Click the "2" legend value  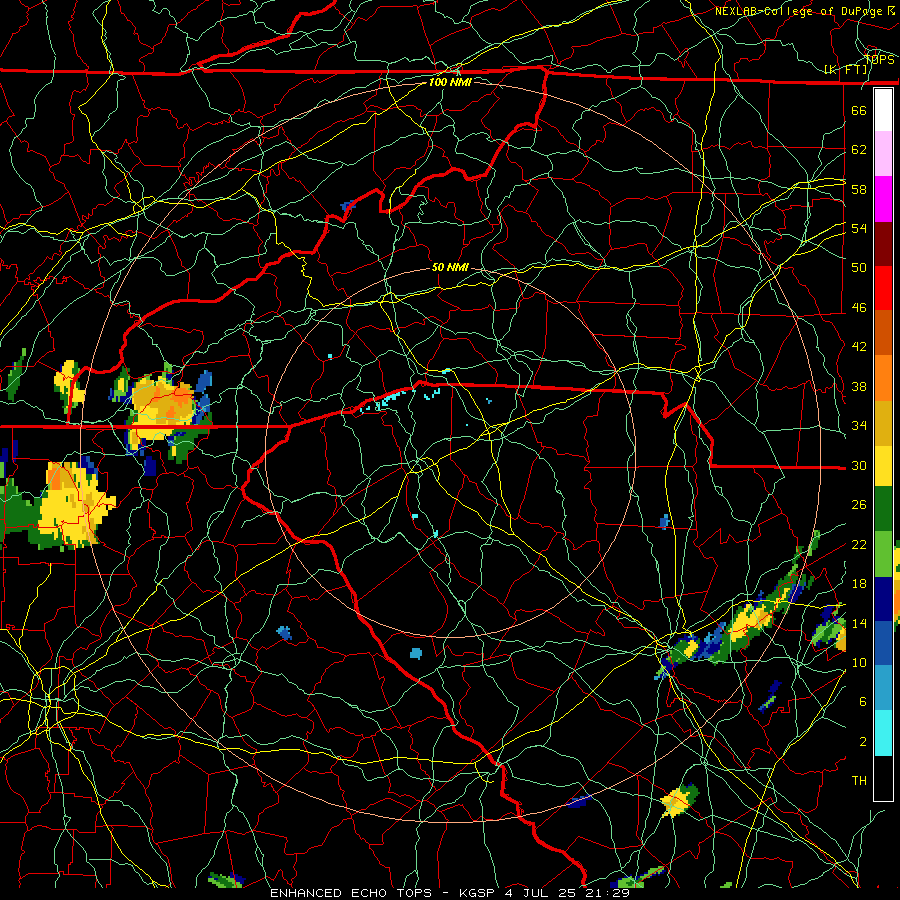(x=862, y=742)
